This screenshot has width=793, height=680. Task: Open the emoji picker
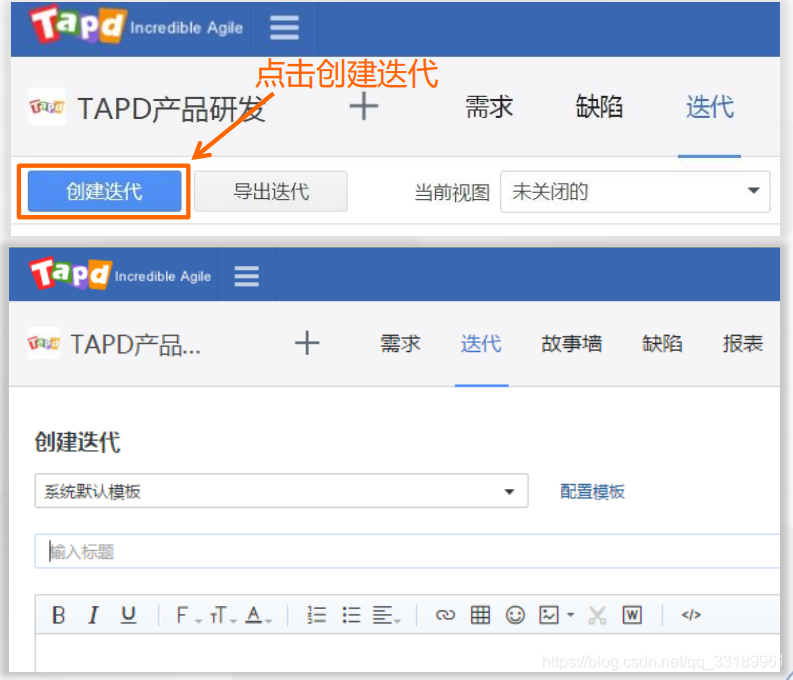515,615
